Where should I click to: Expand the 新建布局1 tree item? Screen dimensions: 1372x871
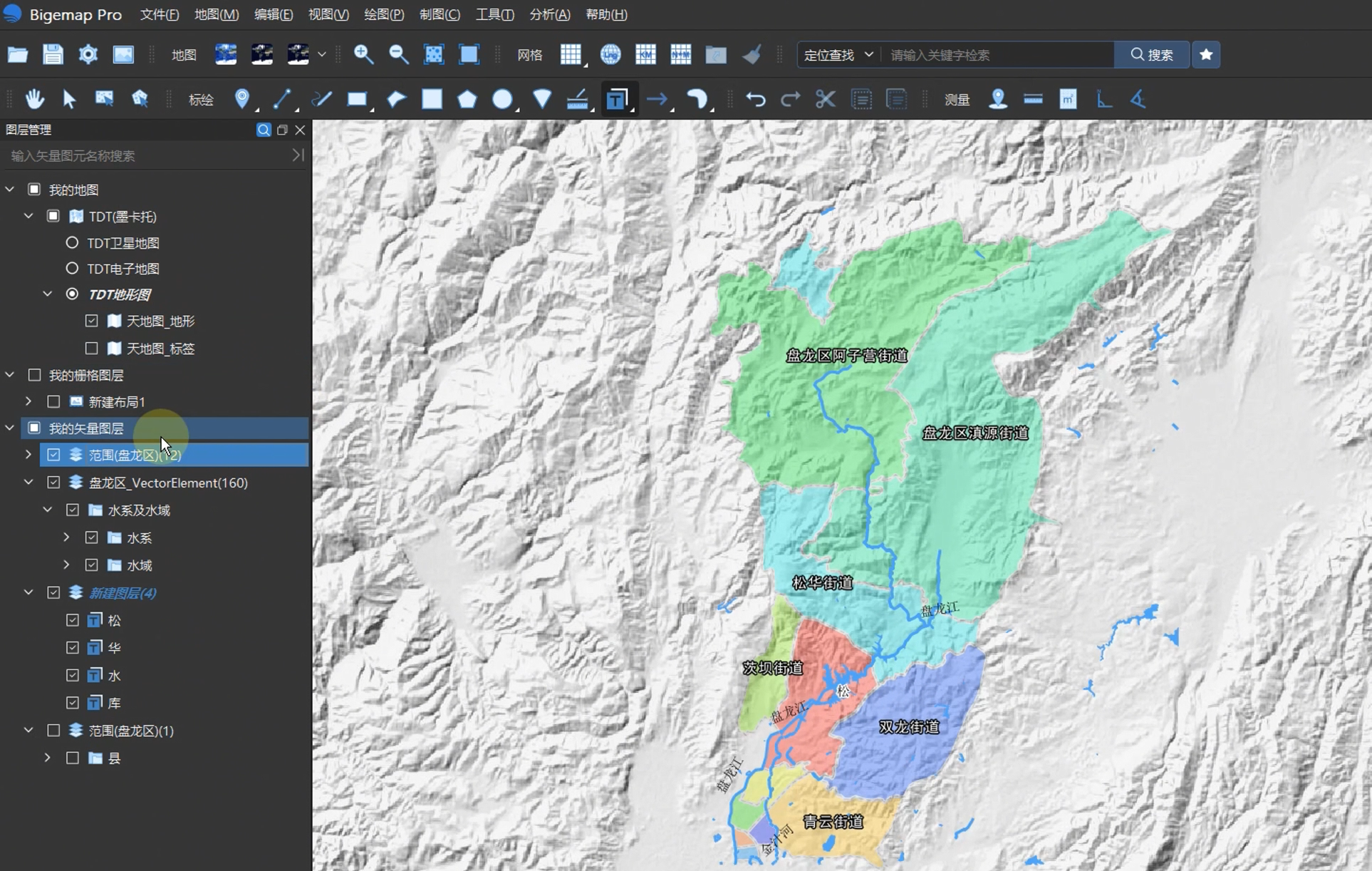tap(28, 401)
